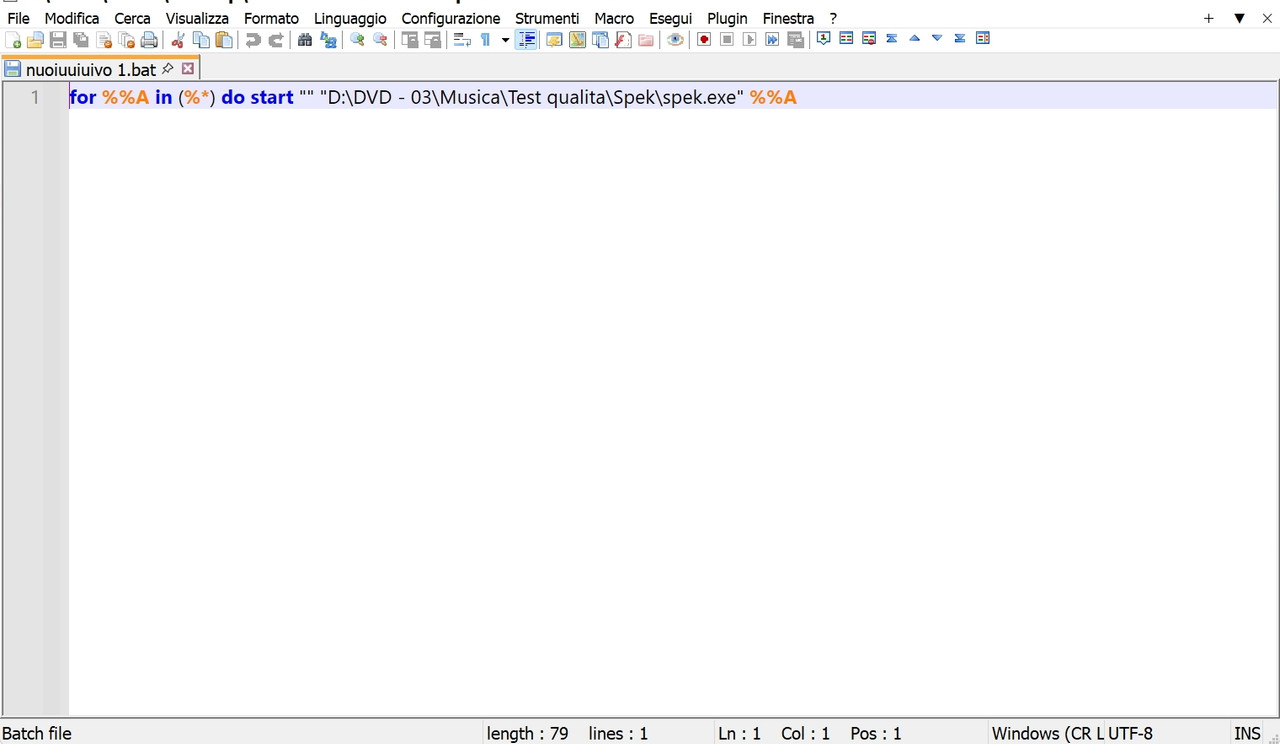The width and height of the screenshot is (1280, 744).
Task: Click the blue up arrow toolbar icon
Action: [914, 39]
